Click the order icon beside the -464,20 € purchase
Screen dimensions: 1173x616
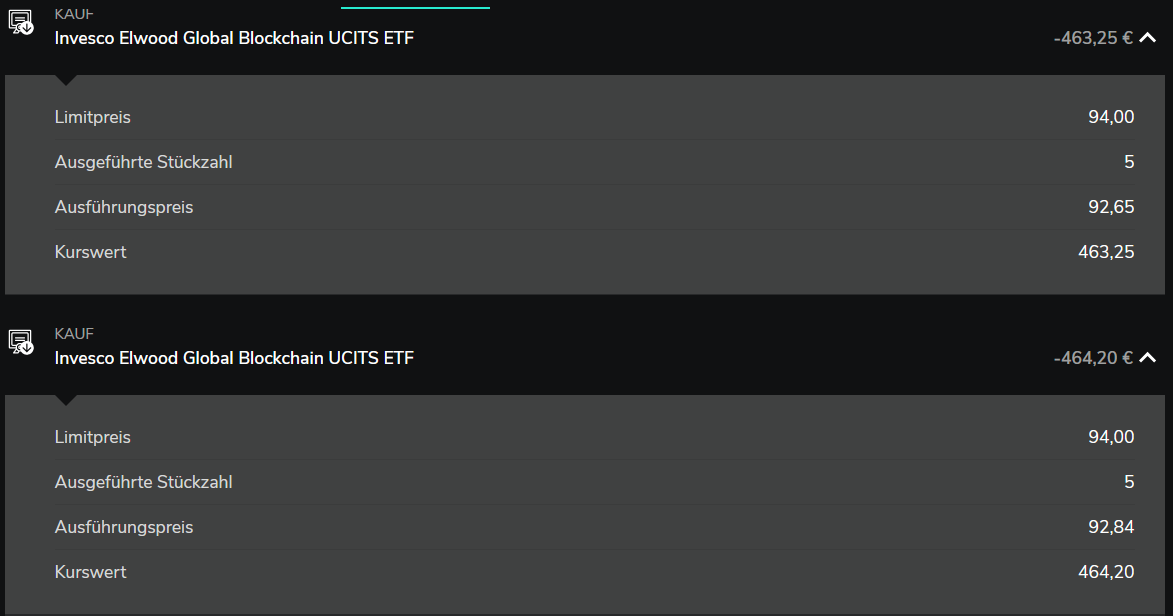coord(21,342)
